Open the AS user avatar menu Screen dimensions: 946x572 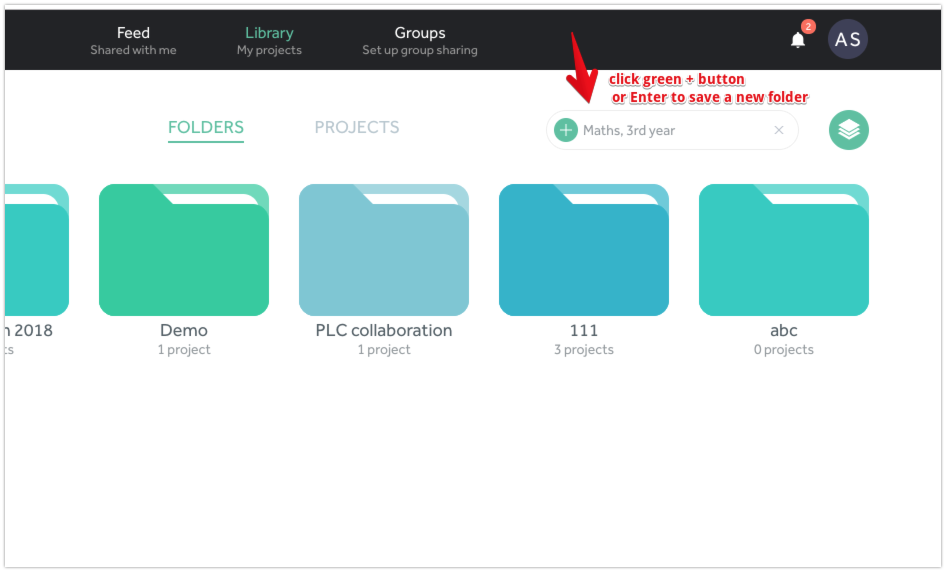pos(847,39)
